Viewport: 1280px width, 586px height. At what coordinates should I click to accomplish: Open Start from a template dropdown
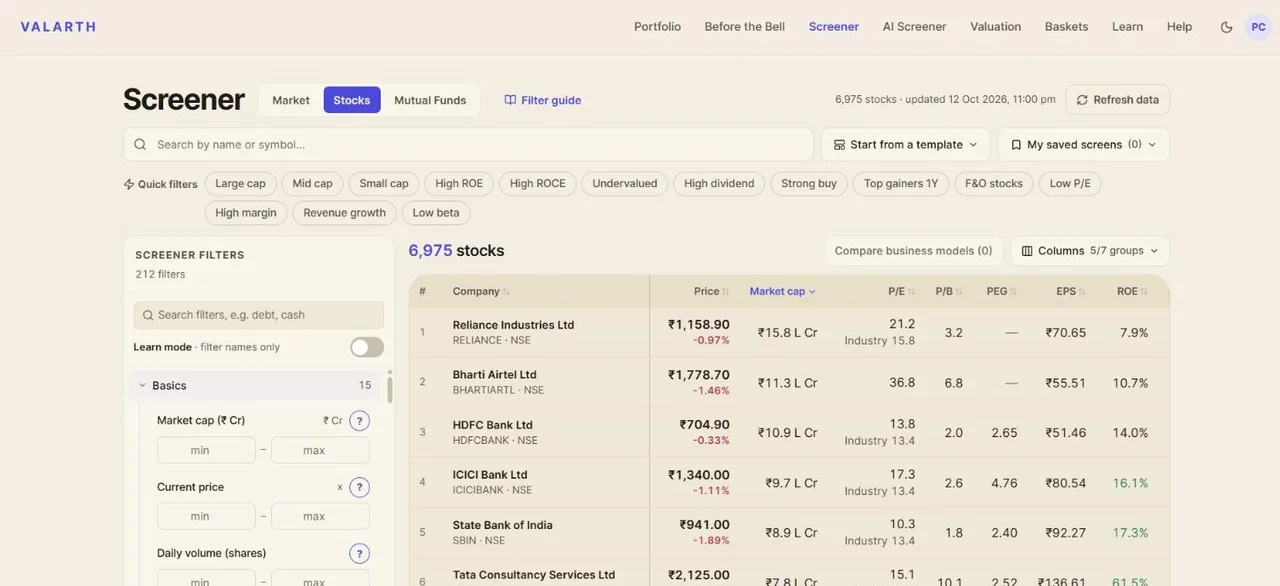905,144
